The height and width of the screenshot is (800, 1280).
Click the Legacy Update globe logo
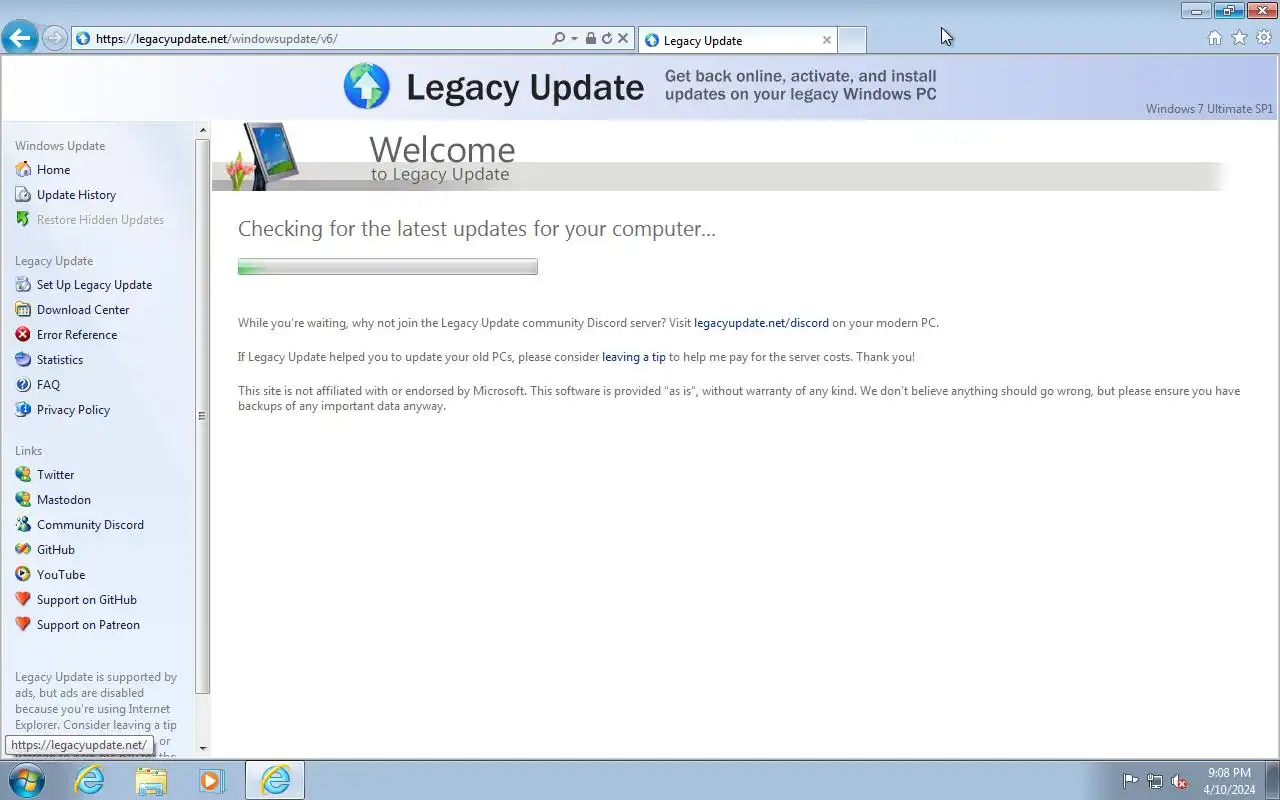(367, 86)
